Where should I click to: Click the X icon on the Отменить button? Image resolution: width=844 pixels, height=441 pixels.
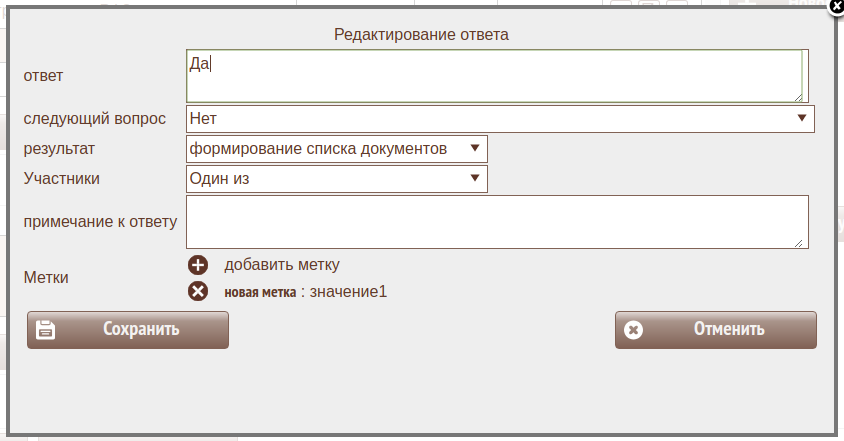click(633, 330)
